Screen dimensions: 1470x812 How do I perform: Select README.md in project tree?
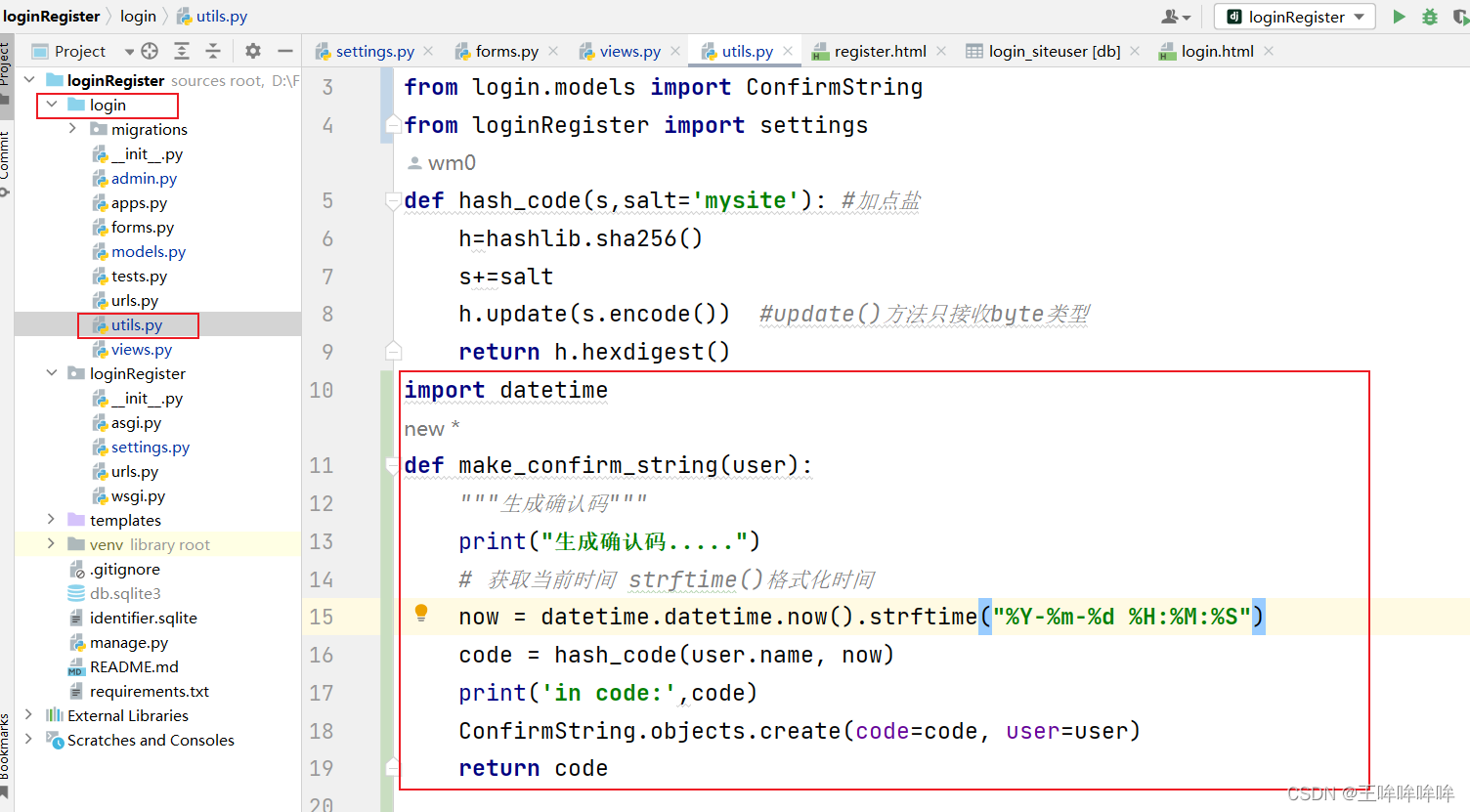tap(134, 666)
